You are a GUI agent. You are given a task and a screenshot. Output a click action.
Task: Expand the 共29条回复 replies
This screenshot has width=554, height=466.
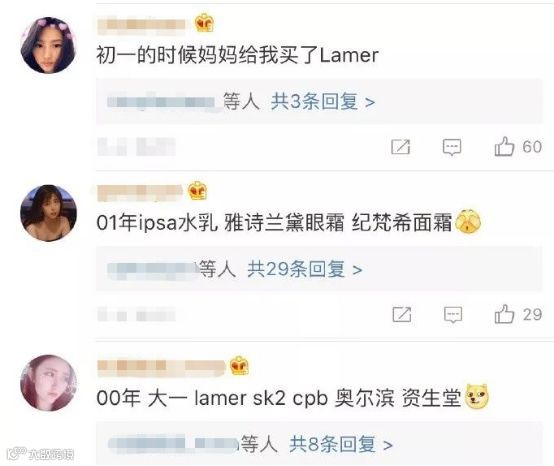(x=305, y=269)
